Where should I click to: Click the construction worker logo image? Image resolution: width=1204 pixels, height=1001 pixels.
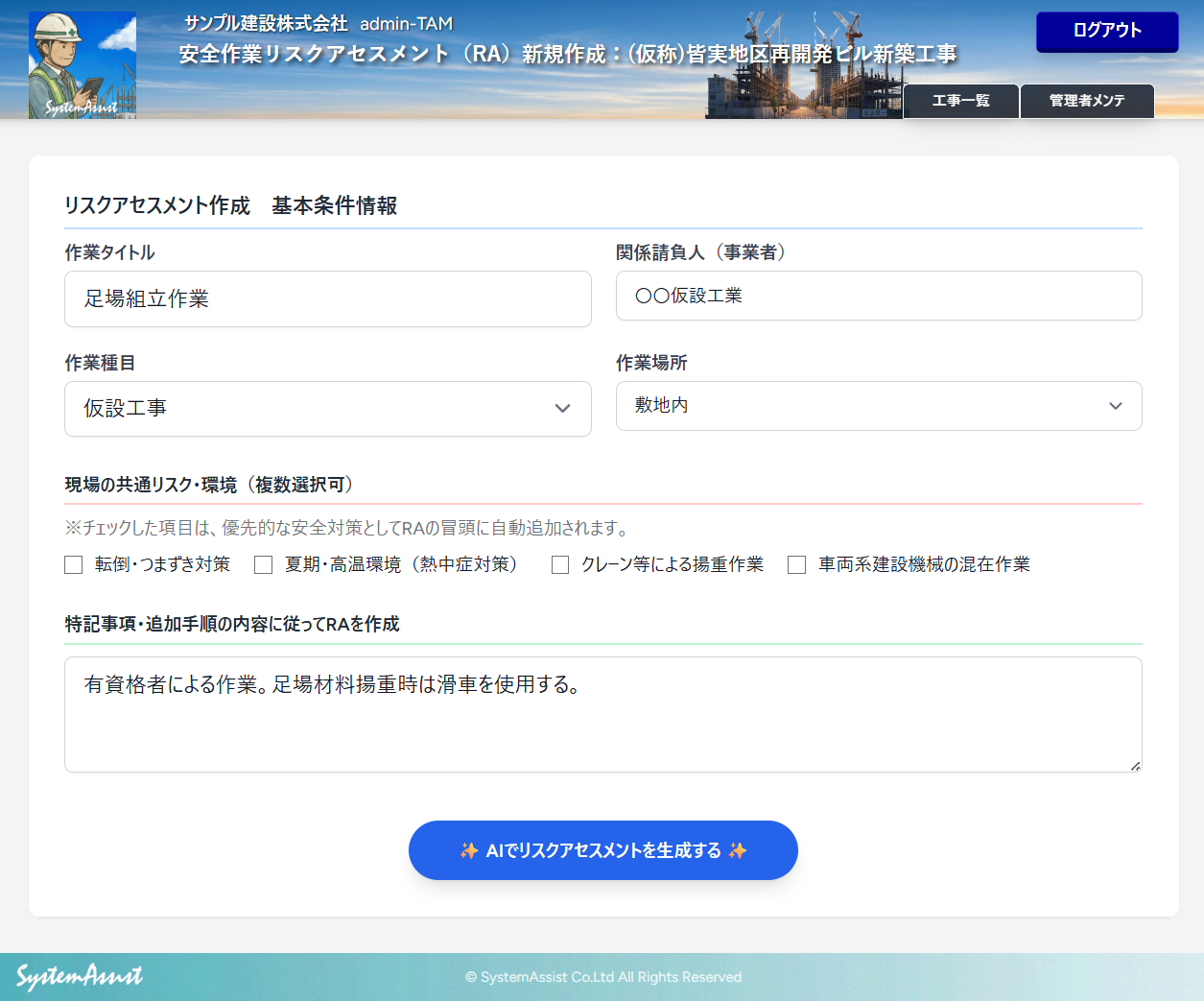pos(83,64)
